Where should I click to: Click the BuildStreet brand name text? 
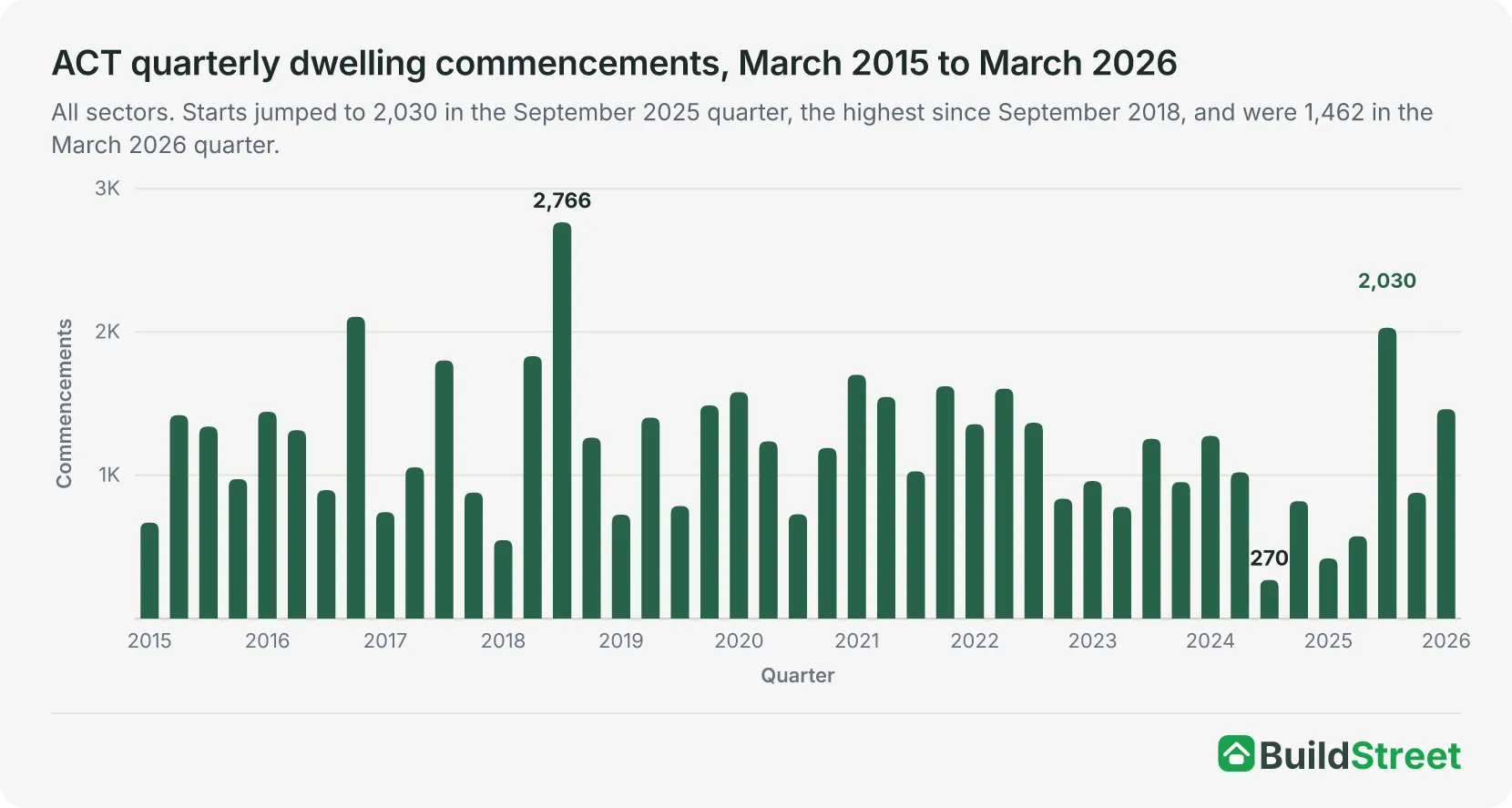1360,755
